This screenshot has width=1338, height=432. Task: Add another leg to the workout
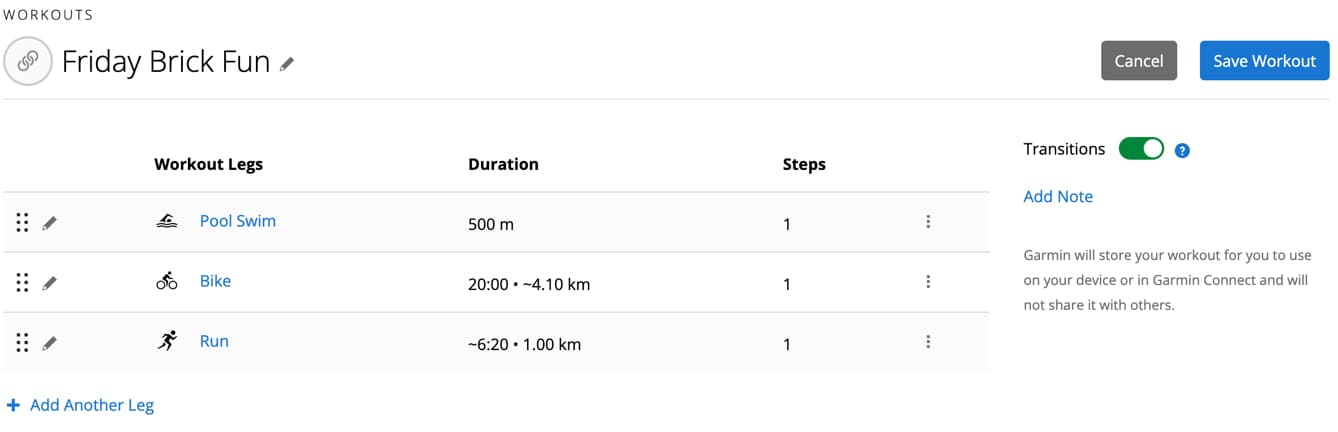(x=80, y=405)
